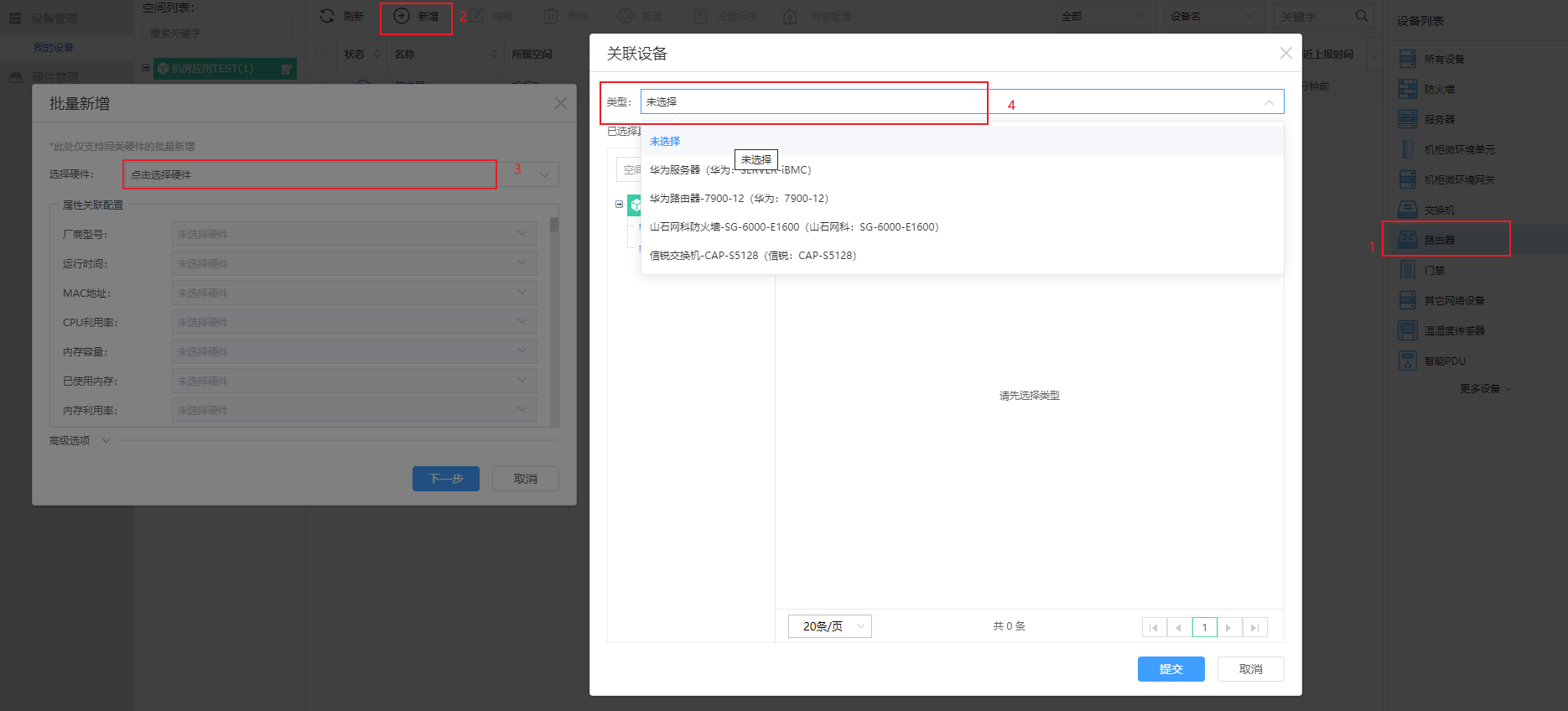The height and width of the screenshot is (711, 1568).
Task: Click the 设置标签 tag icon in toolbar
Action: tap(700, 16)
